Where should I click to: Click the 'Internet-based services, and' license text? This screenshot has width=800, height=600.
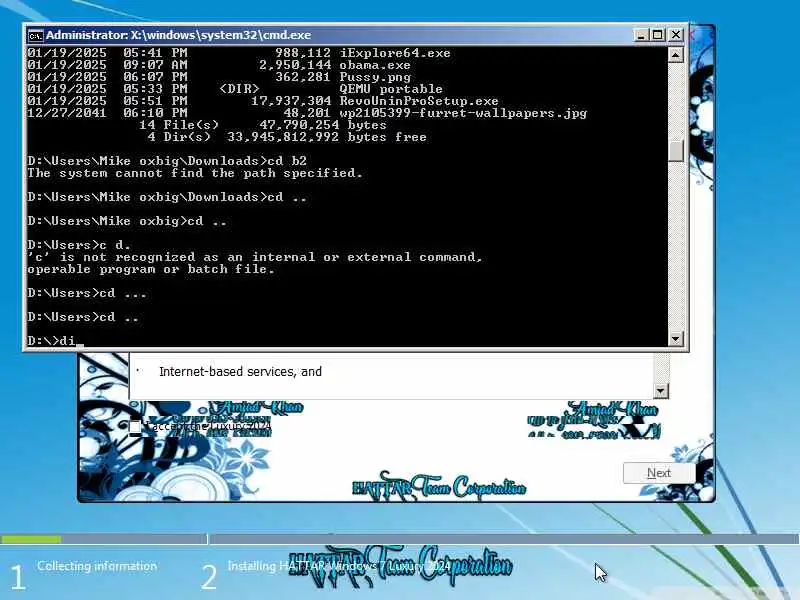point(240,371)
